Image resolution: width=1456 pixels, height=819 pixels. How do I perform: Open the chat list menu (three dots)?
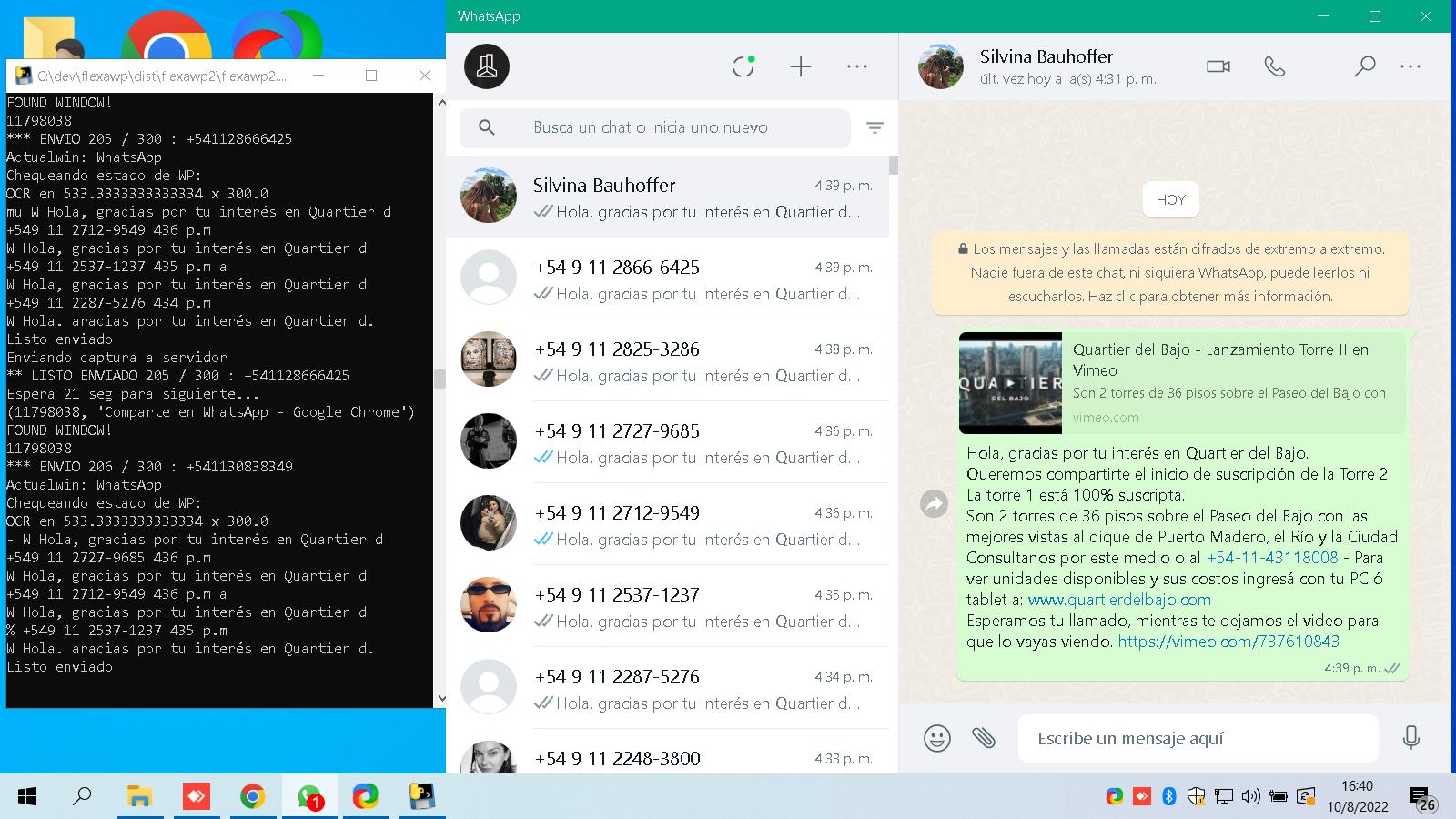(857, 66)
